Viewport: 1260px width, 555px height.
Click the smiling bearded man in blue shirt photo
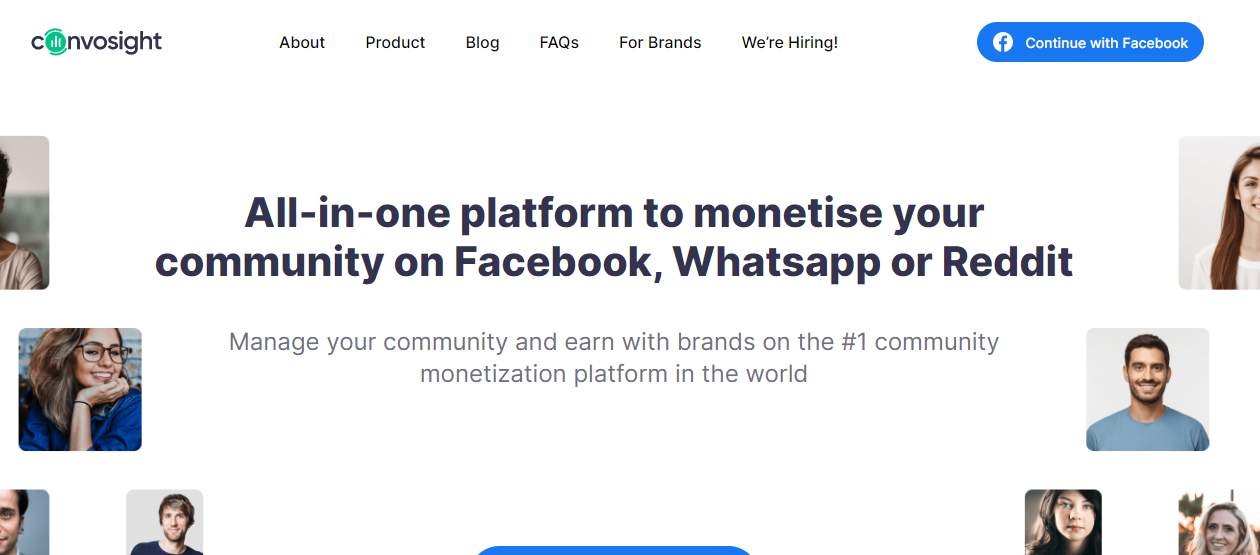click(1148, 389)
